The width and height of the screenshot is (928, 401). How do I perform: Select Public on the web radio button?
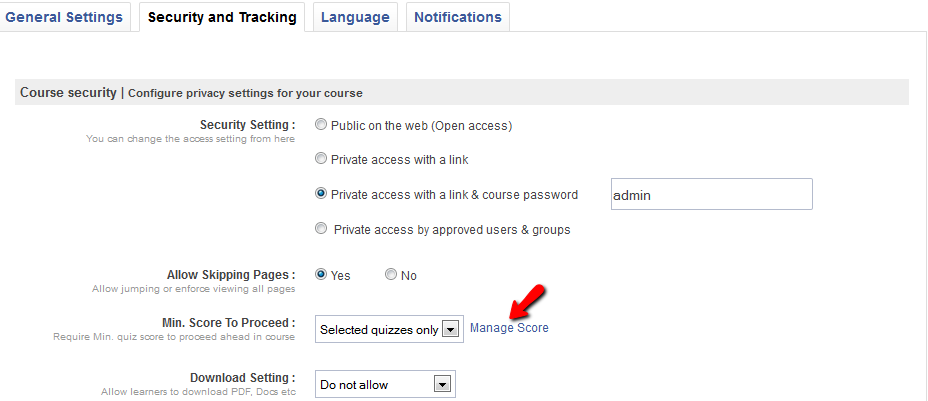321,126
